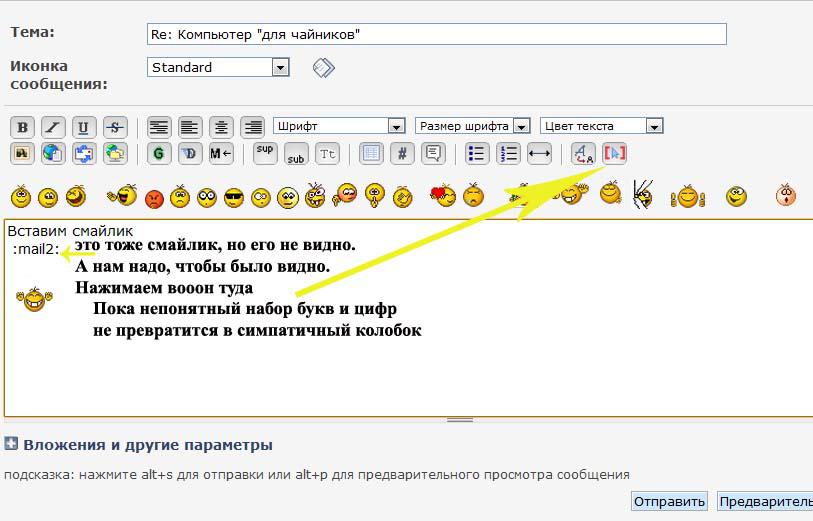Insert the laughing open-mouth emoticon
The height and width of the screenshot is (521, 813).
(76, 196)
